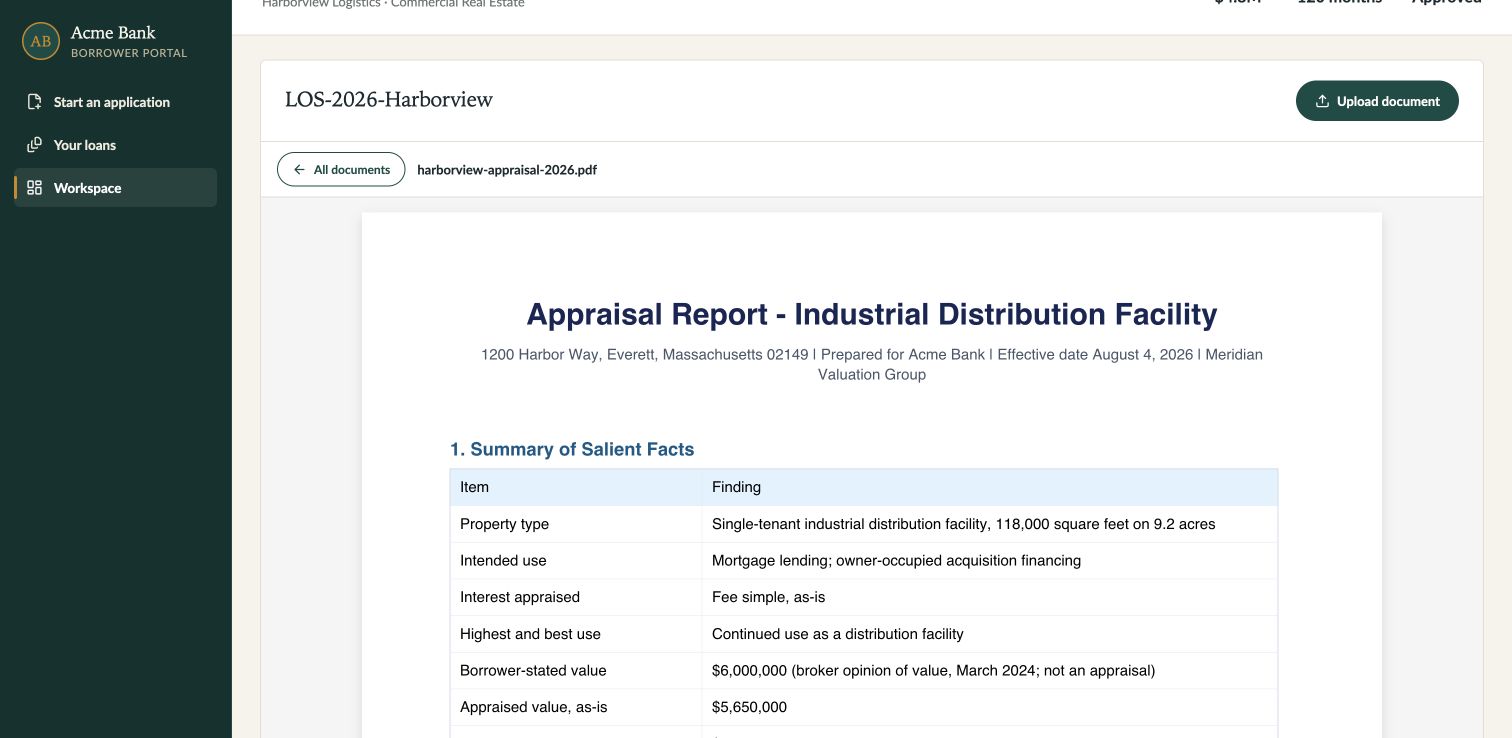Click the Highest and best use label

530,634
